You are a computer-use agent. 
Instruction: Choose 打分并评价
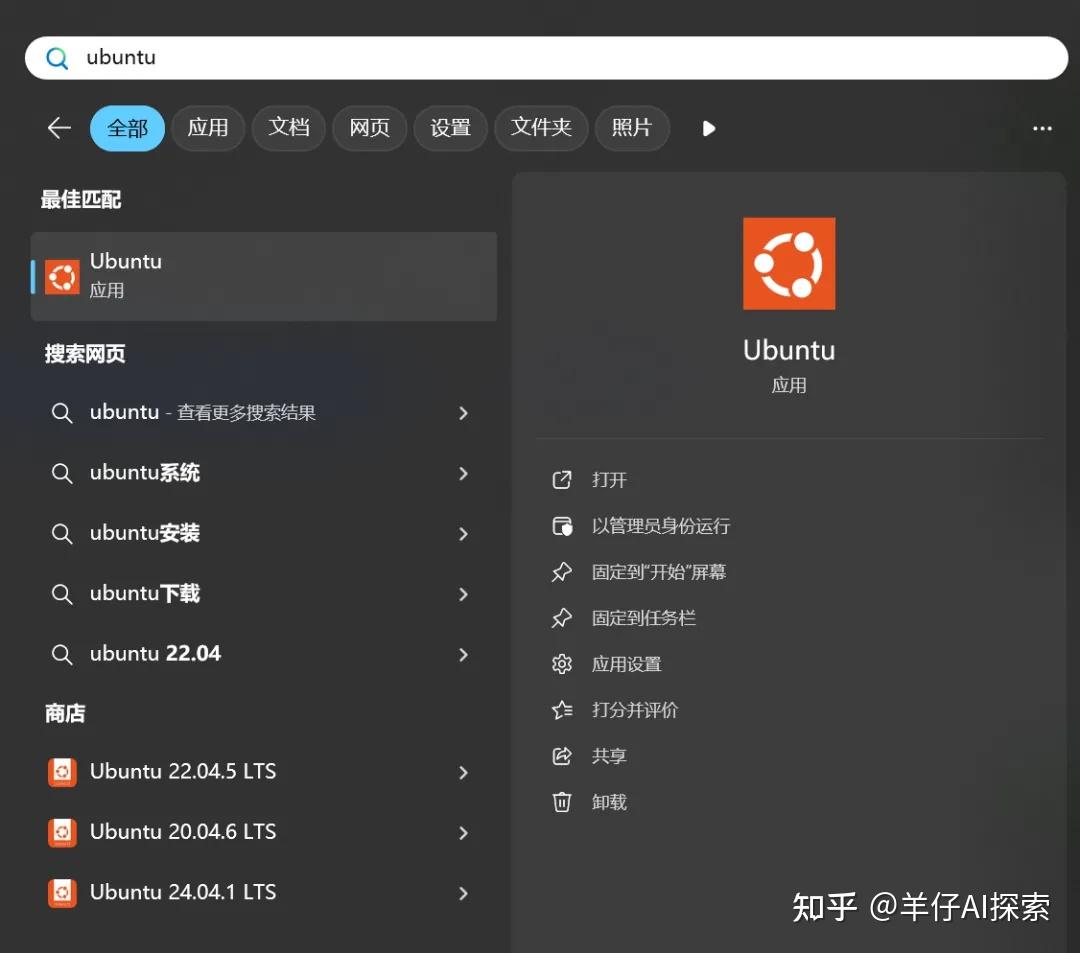point(634,710)
